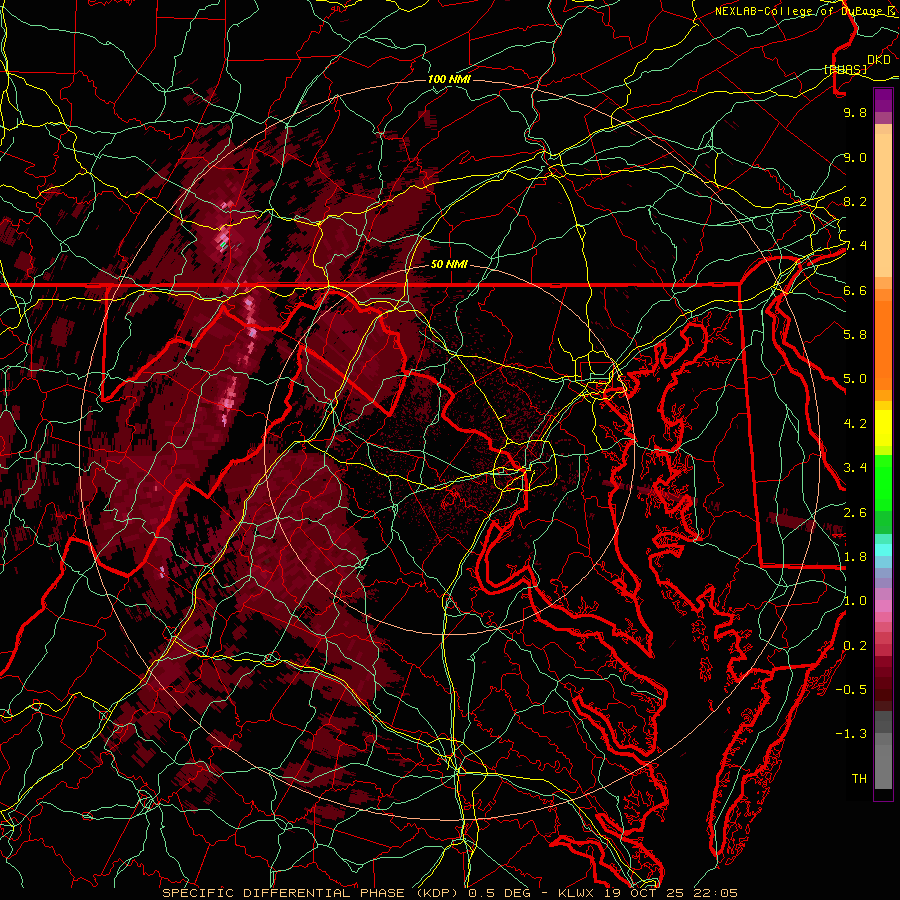Click the -1.3 value on the KDP scale
The height and width of the screenshot is (900, 900).
tap(851, 734)
